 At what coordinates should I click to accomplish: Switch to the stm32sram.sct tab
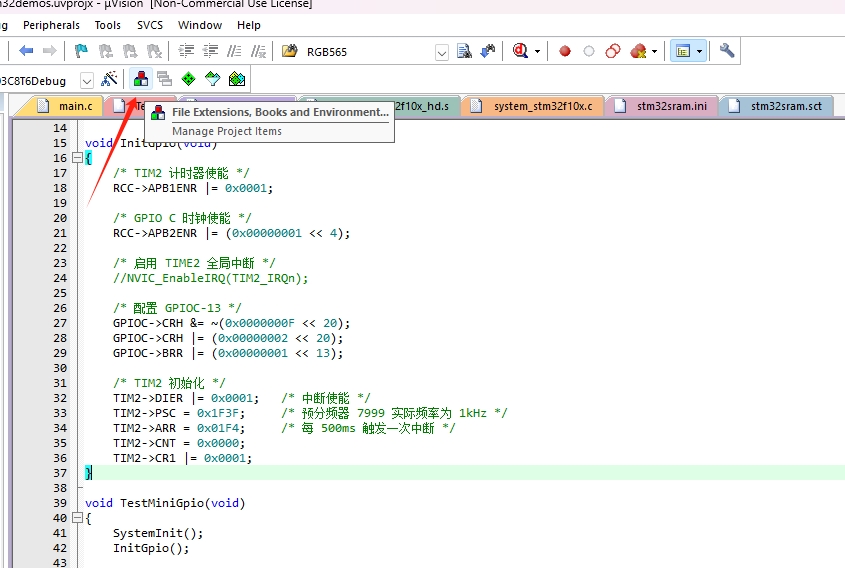tap(776, 106)
